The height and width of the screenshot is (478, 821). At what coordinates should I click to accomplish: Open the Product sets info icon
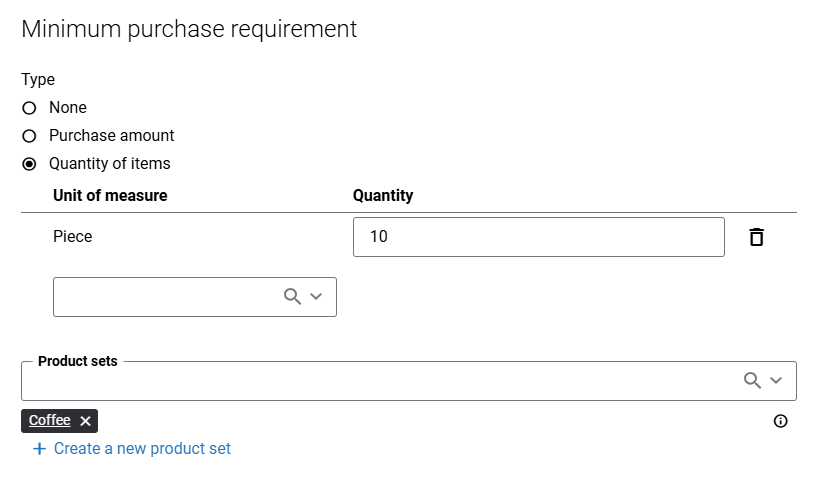pyautogui.click(x=780, y=421)
